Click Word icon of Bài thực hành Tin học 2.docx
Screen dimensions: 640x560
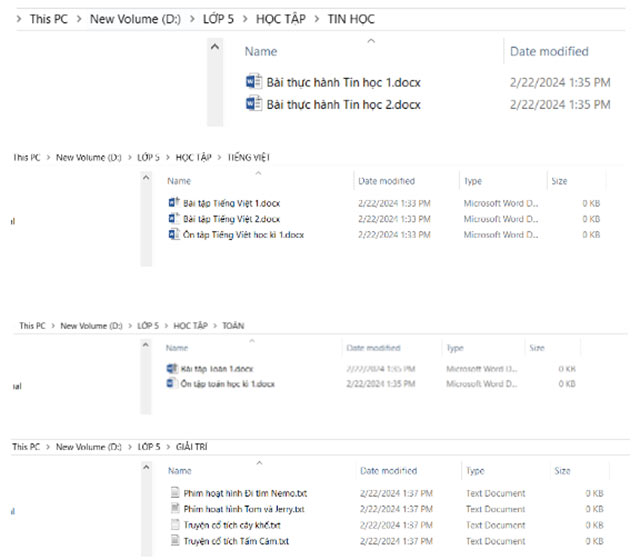[252, 104]
